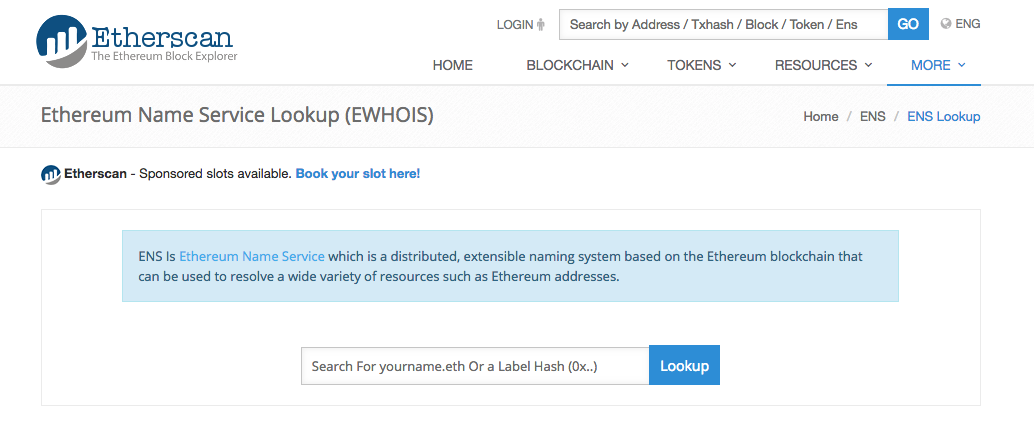Click Home in the breadcrumb
The image size is (1034, 421).
pos(820,117)
